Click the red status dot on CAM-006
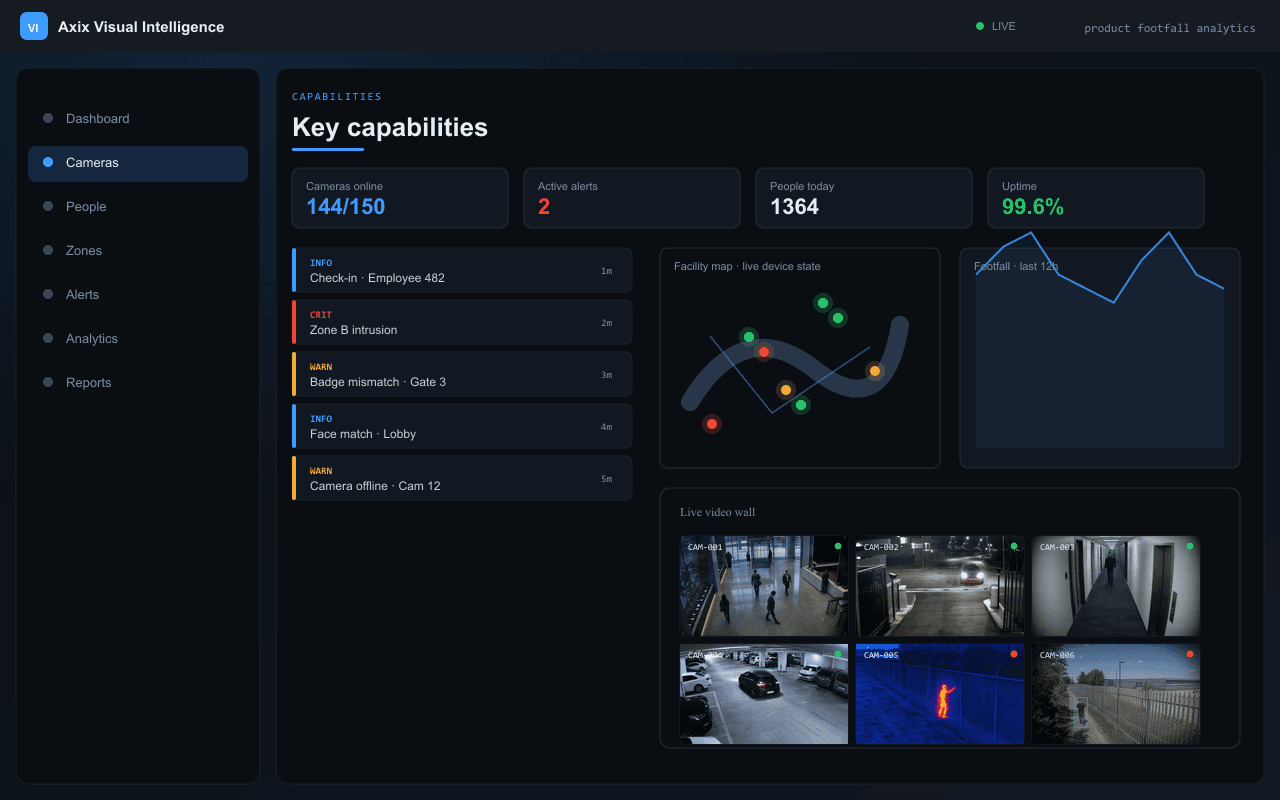Viewport: 1280px width, 800px height. coord(1190,654)
